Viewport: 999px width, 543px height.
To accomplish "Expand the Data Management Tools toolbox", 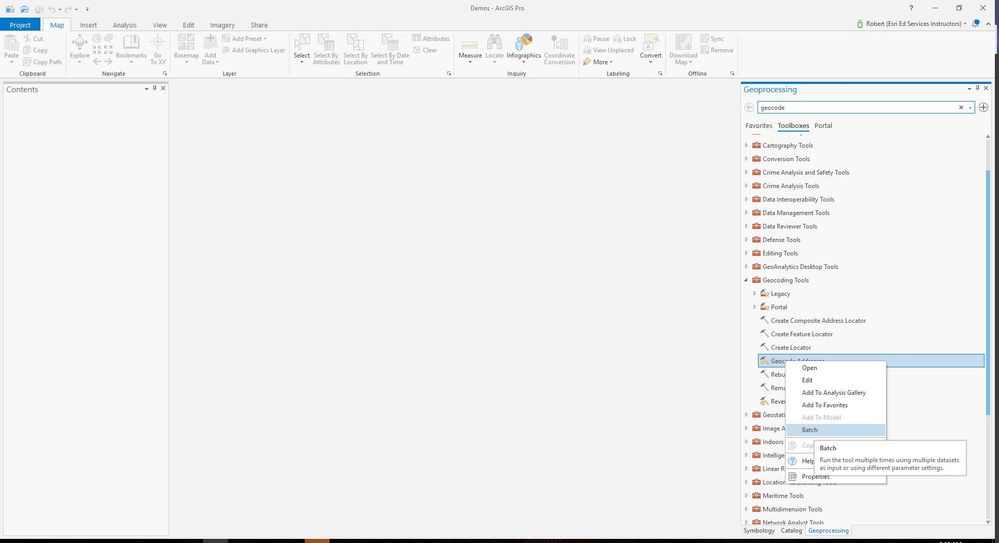I will coord(746,213).
